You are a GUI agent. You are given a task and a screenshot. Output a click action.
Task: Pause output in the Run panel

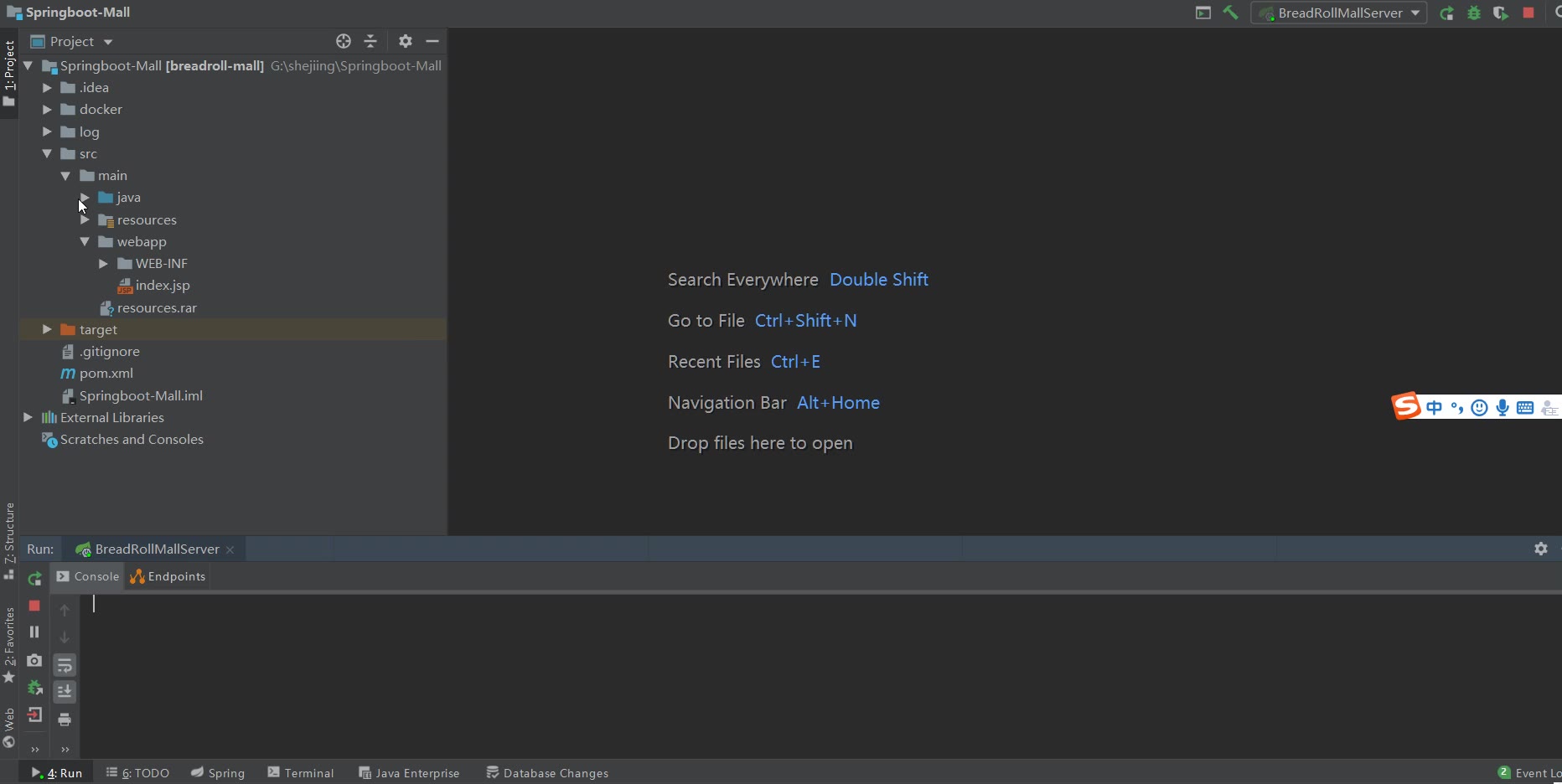pos(34,632)
